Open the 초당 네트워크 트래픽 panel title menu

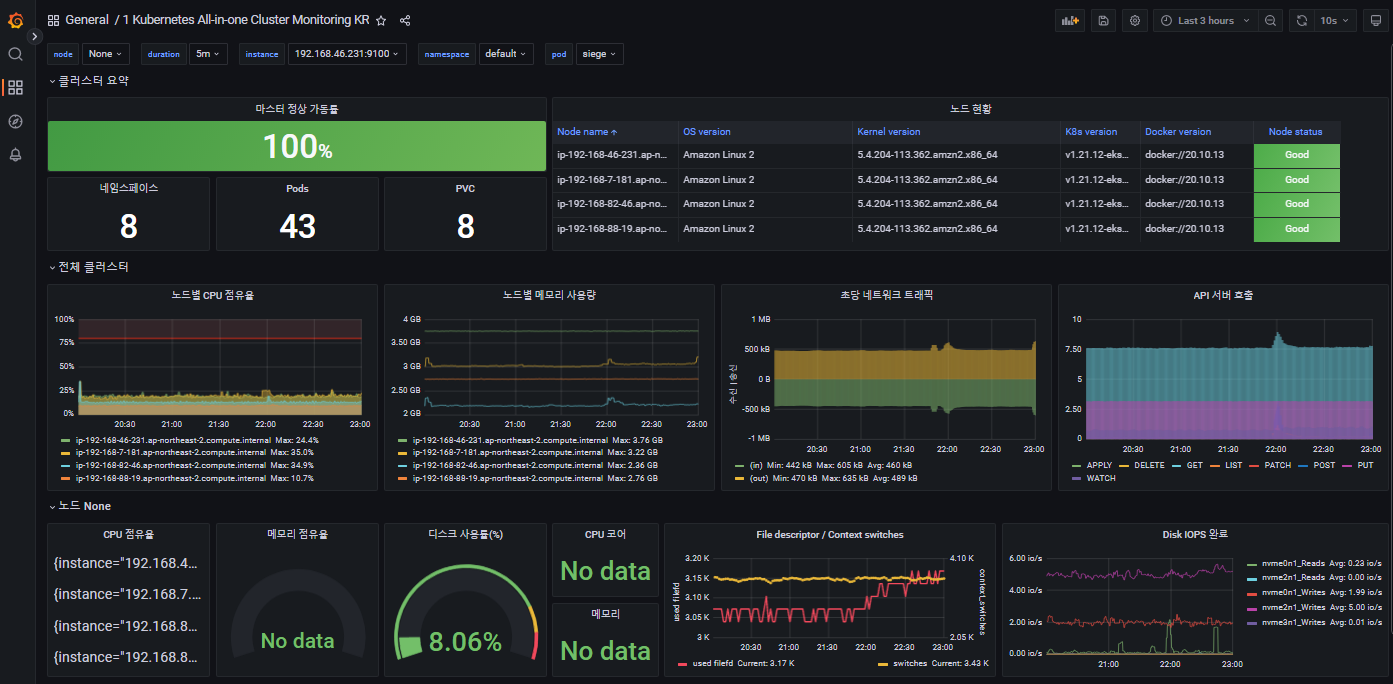pyautogui.click(x=886, y=295)
